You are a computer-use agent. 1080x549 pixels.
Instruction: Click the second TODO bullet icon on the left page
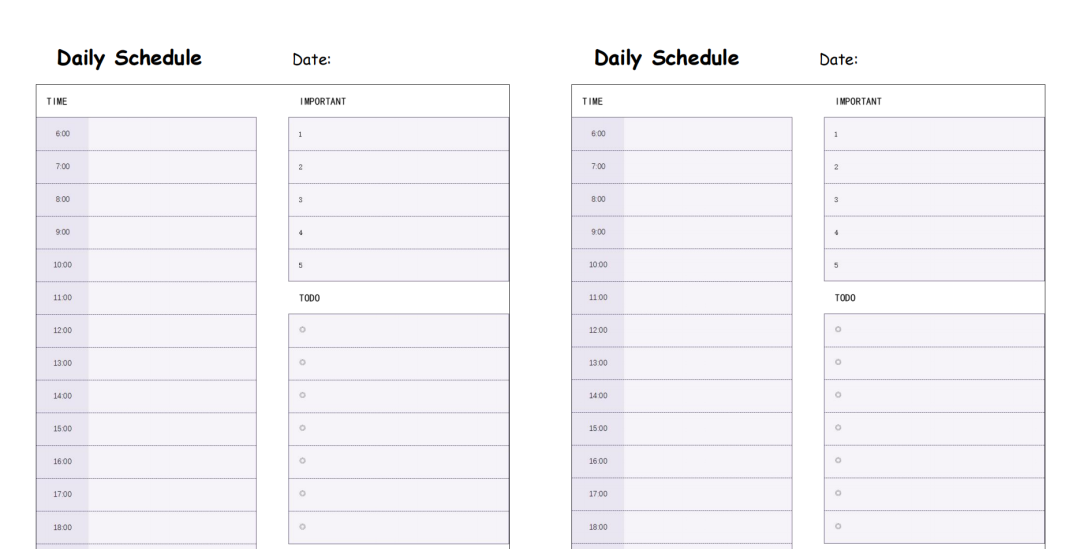[x=302, y=362]
